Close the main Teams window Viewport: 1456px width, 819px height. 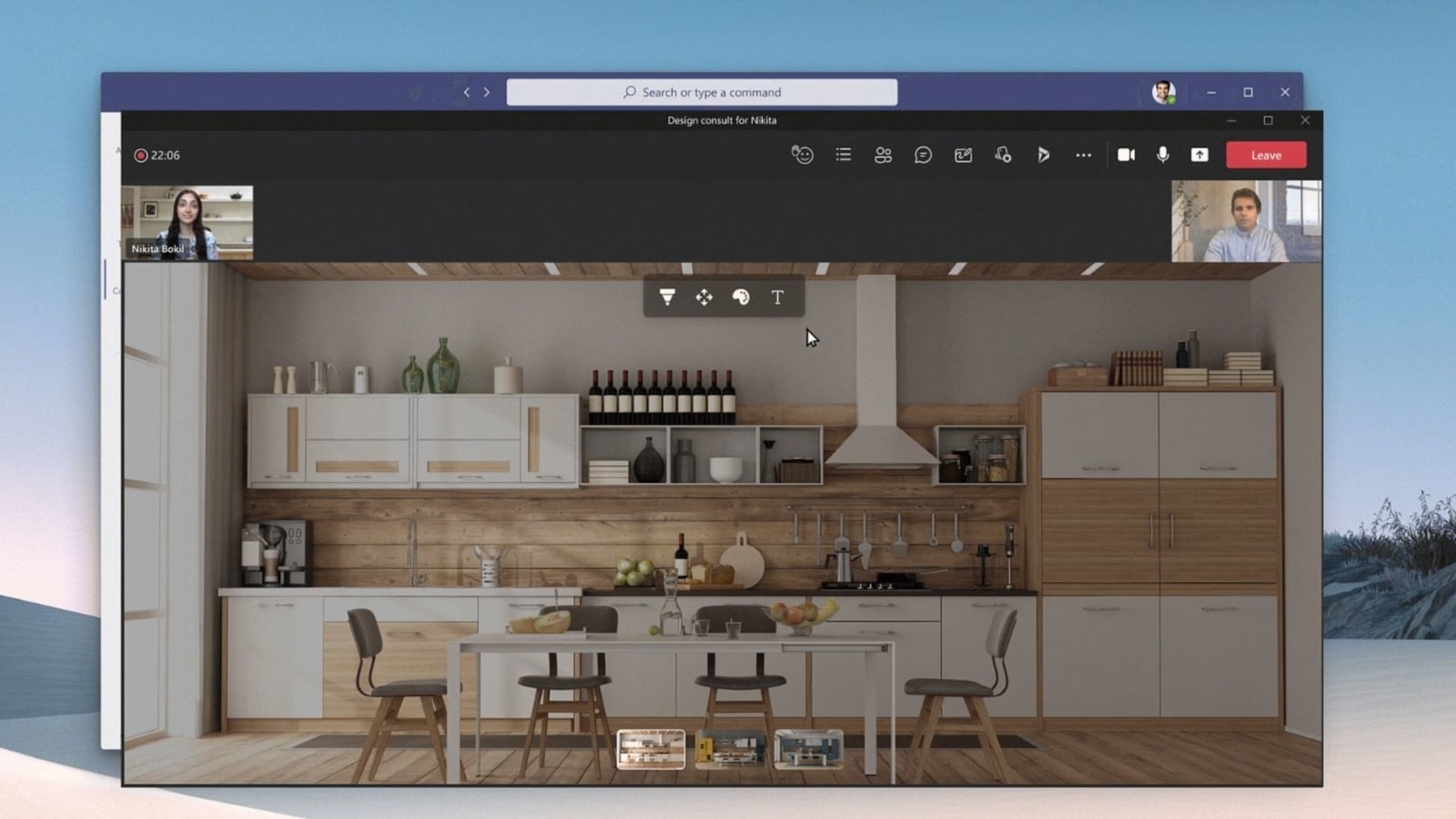pos(1285,92)
